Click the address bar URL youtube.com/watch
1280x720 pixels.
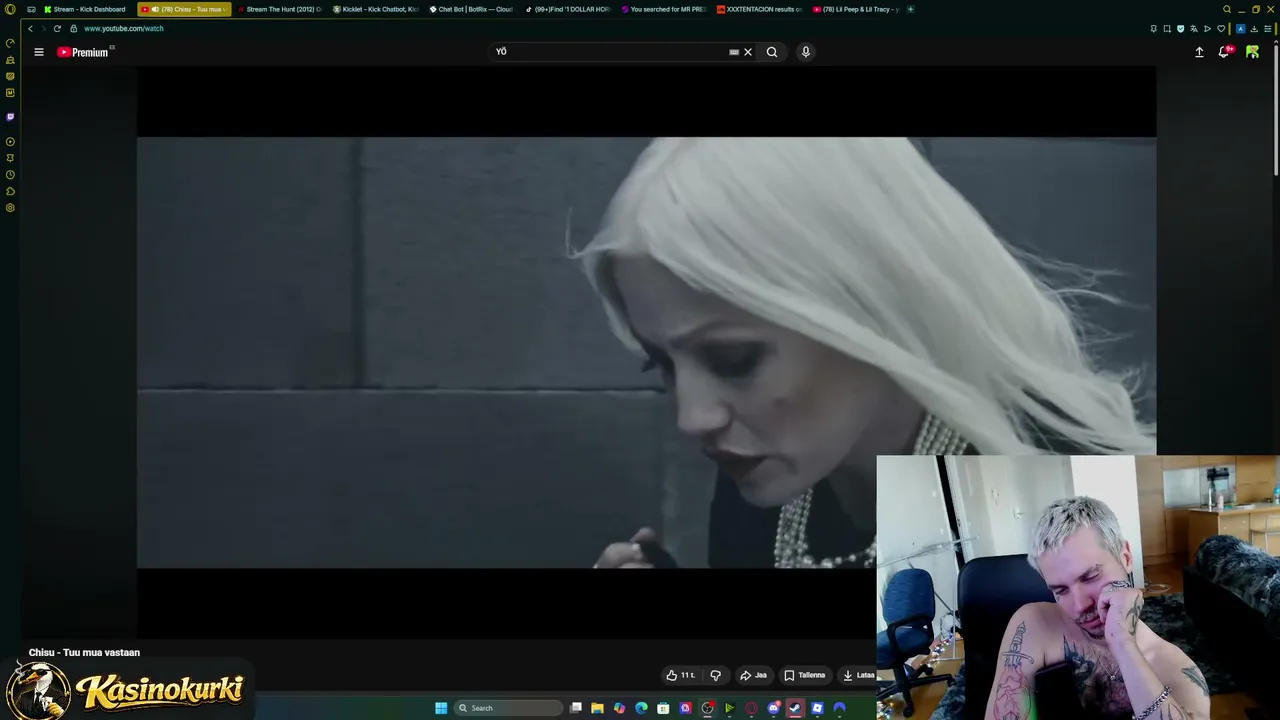pos(124,28)
